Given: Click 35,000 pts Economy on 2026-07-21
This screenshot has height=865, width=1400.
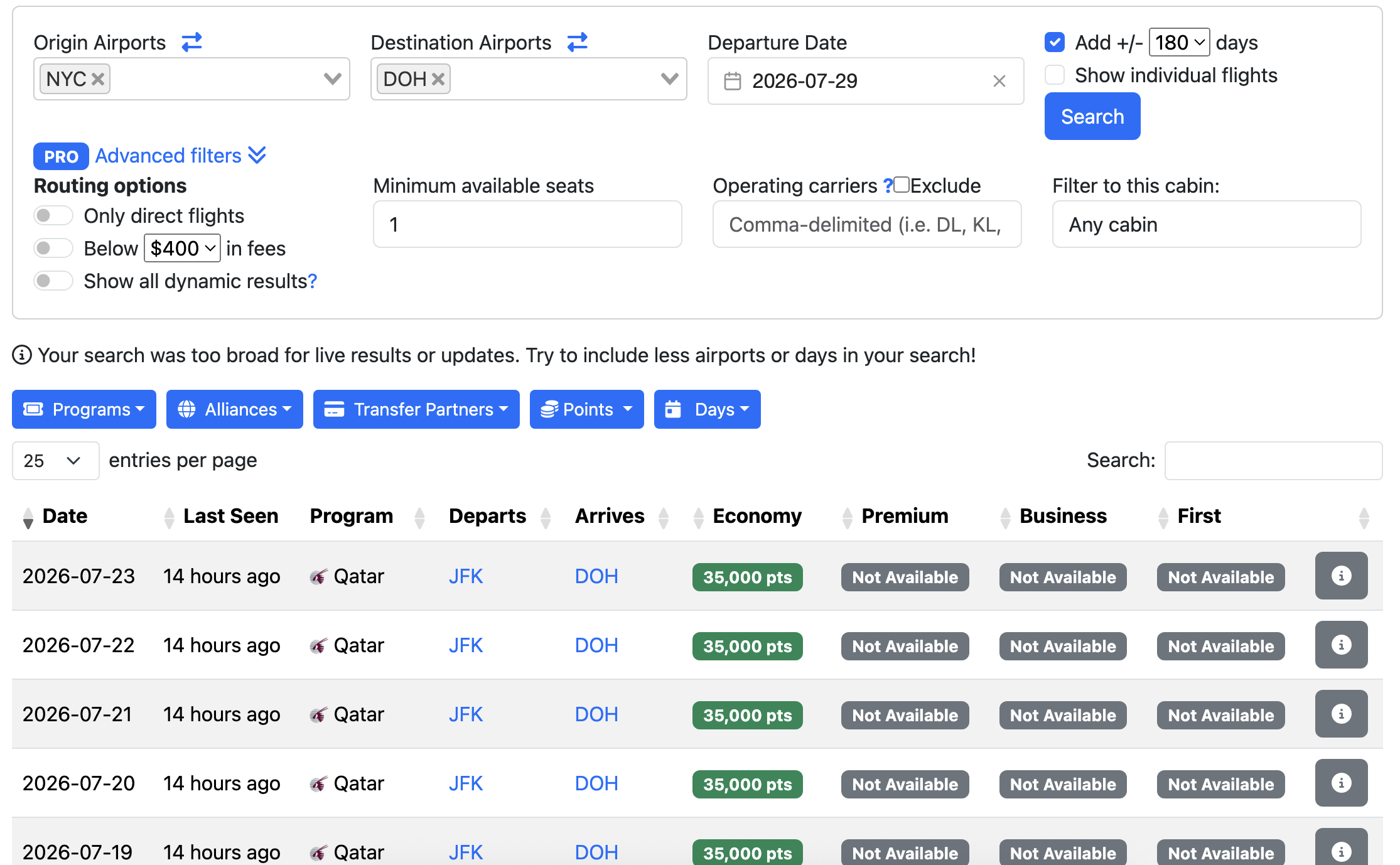Looking at the screenshot, I should (747, 715).
